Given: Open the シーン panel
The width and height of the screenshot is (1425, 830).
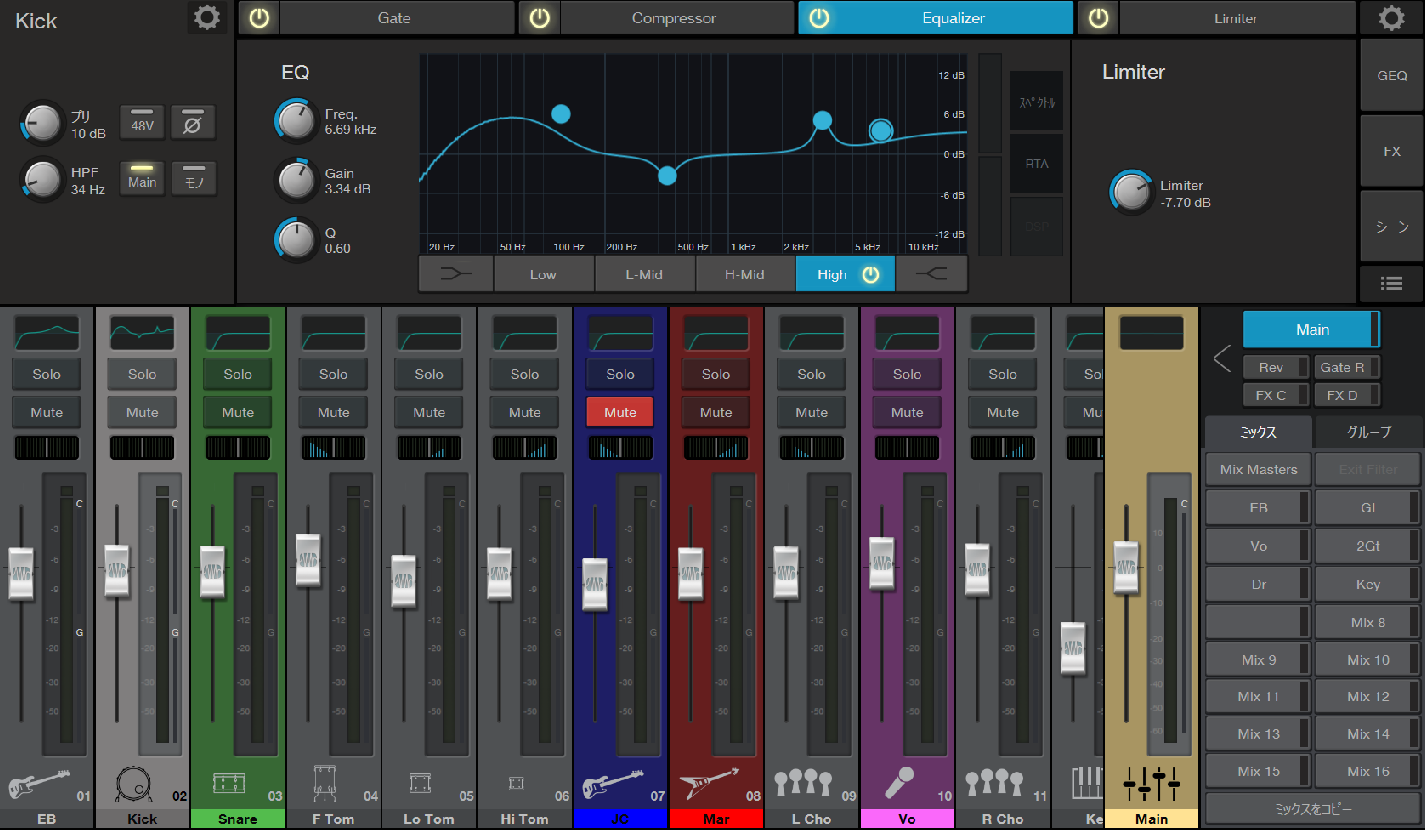Looking at the screenshot, I should click(1391, 226).
